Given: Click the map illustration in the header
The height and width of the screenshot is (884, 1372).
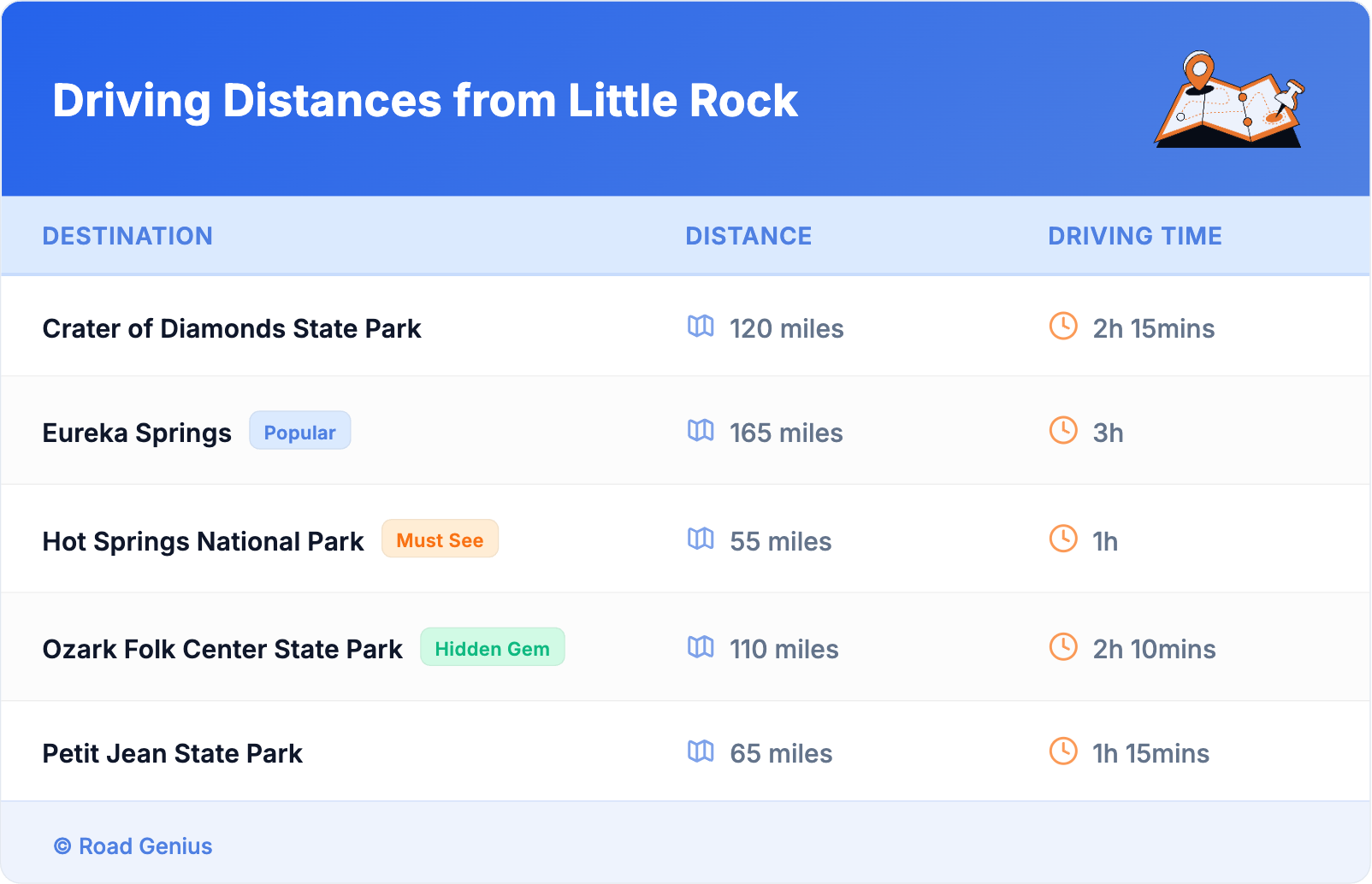Looking at the screenshot, I should [x=1229, y=100].
